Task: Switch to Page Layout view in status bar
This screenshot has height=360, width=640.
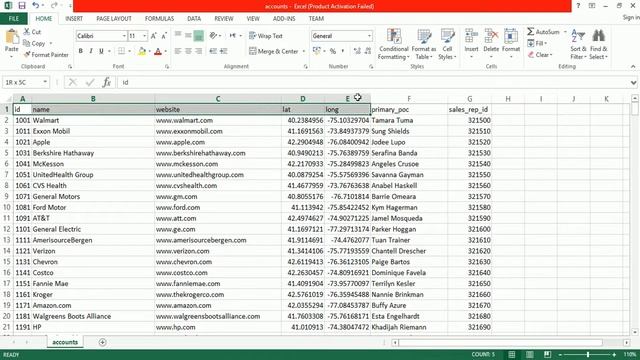Action: point(529,354)
